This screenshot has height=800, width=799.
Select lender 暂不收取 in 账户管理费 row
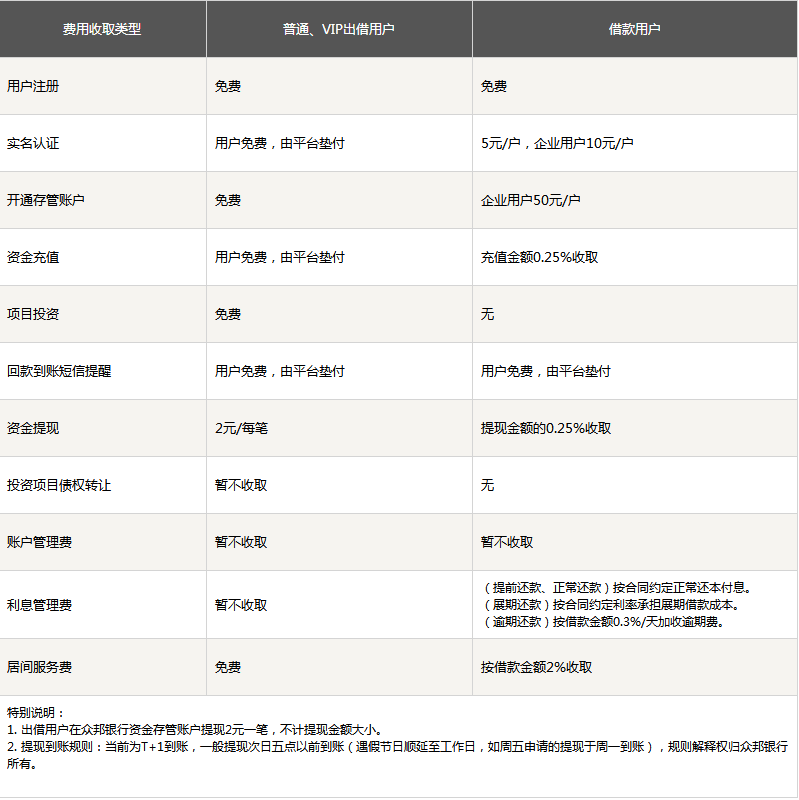coord(241,542)
